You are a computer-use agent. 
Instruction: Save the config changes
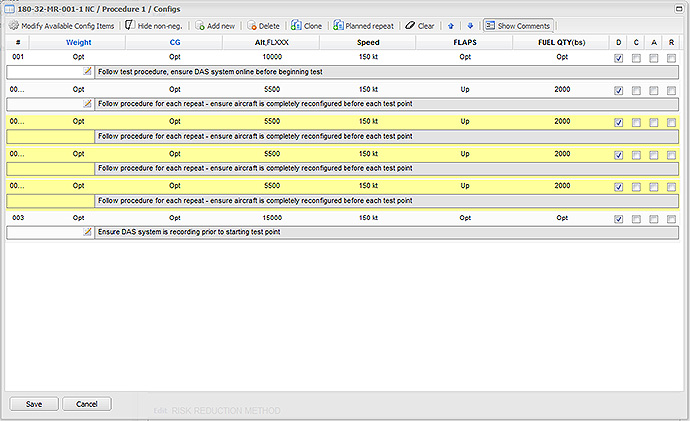[34, 404]
